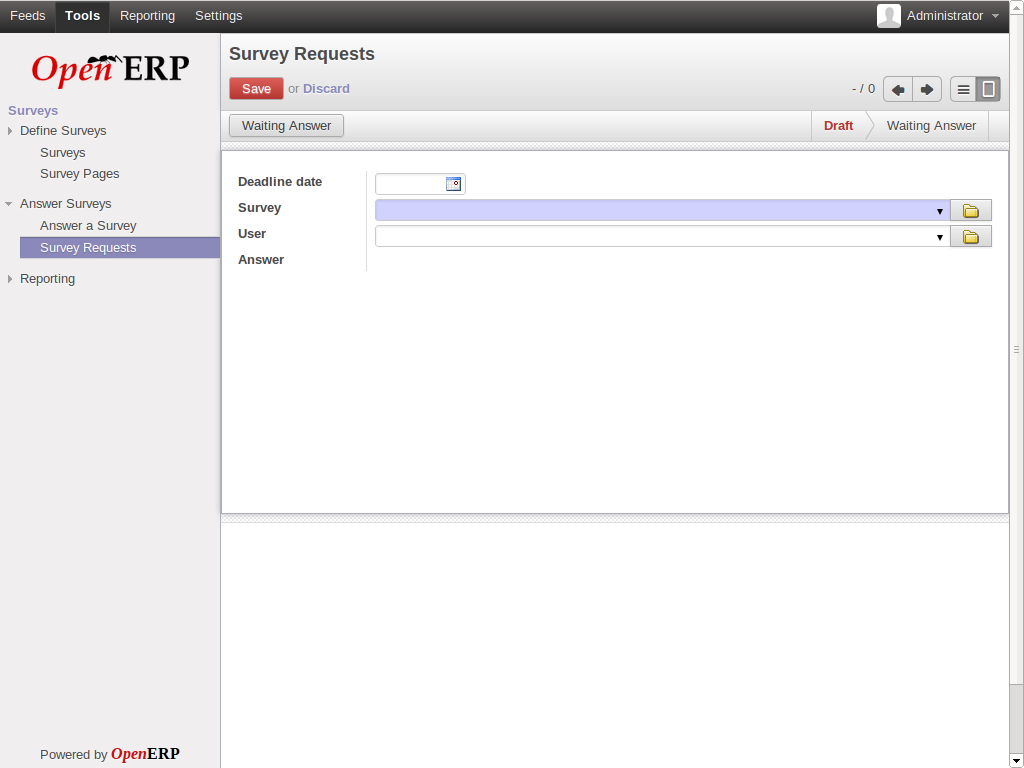Open the User dropdown arrow

940,237
